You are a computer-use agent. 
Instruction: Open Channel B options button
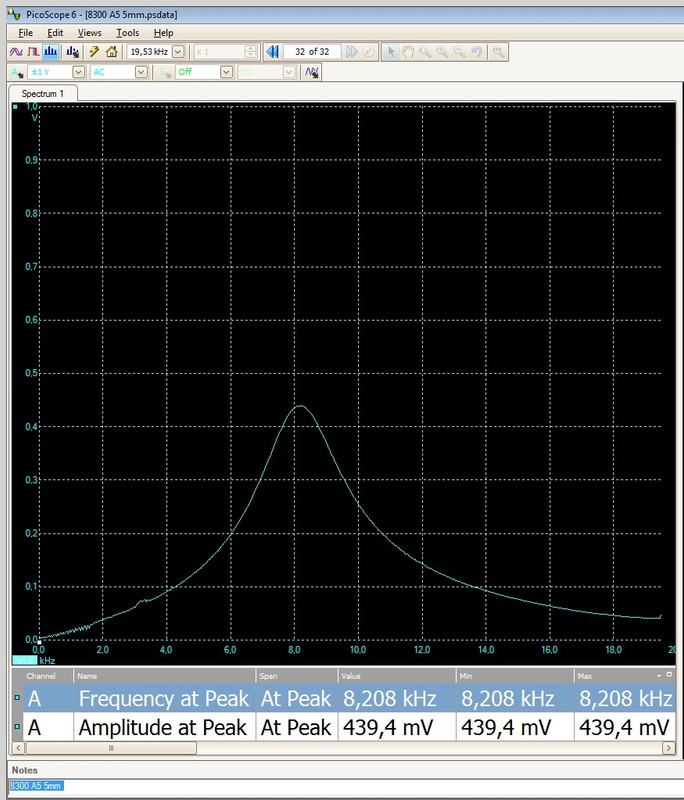coord(165,72)
